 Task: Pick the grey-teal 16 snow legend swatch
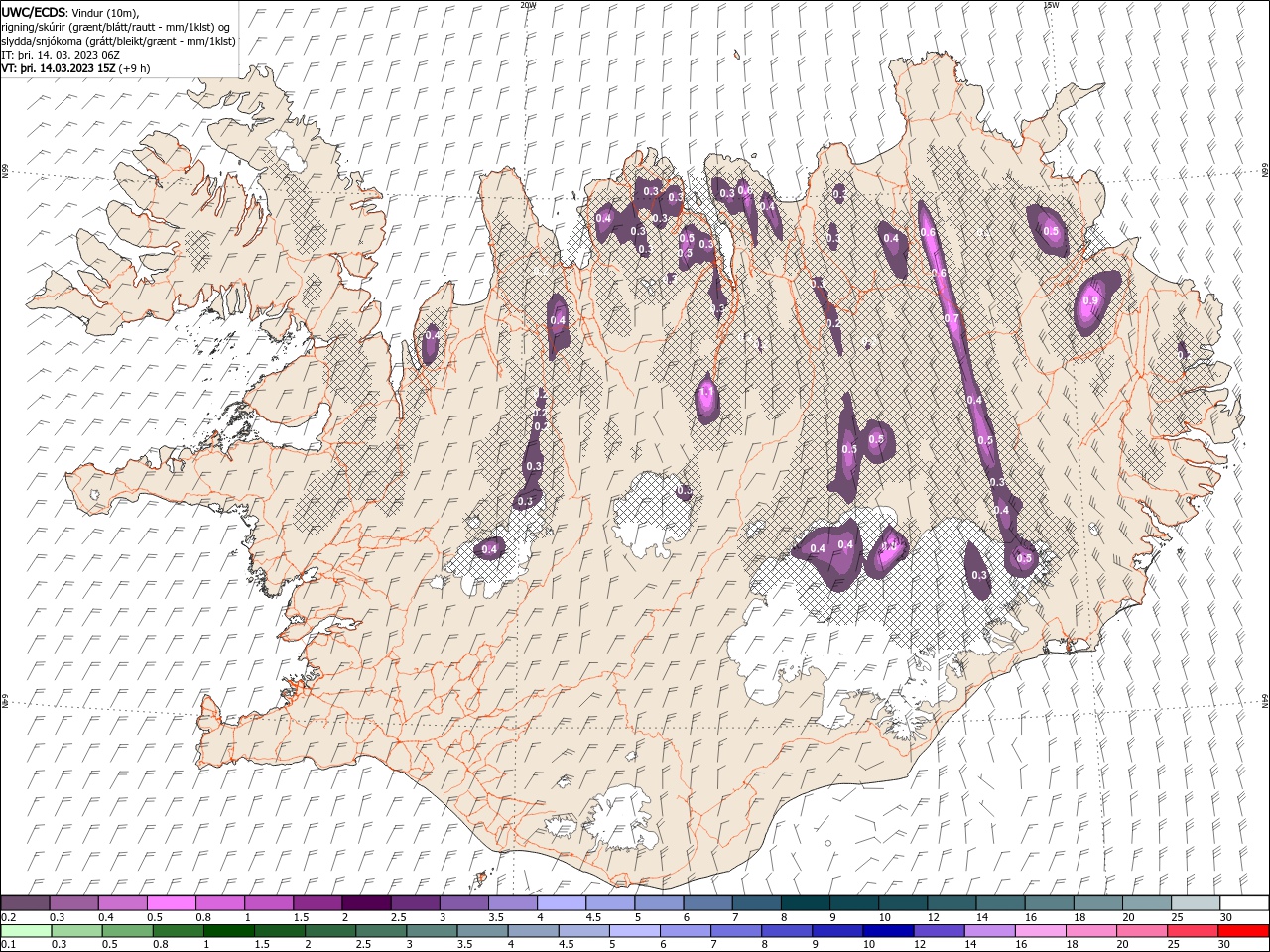coord(1049,903)
